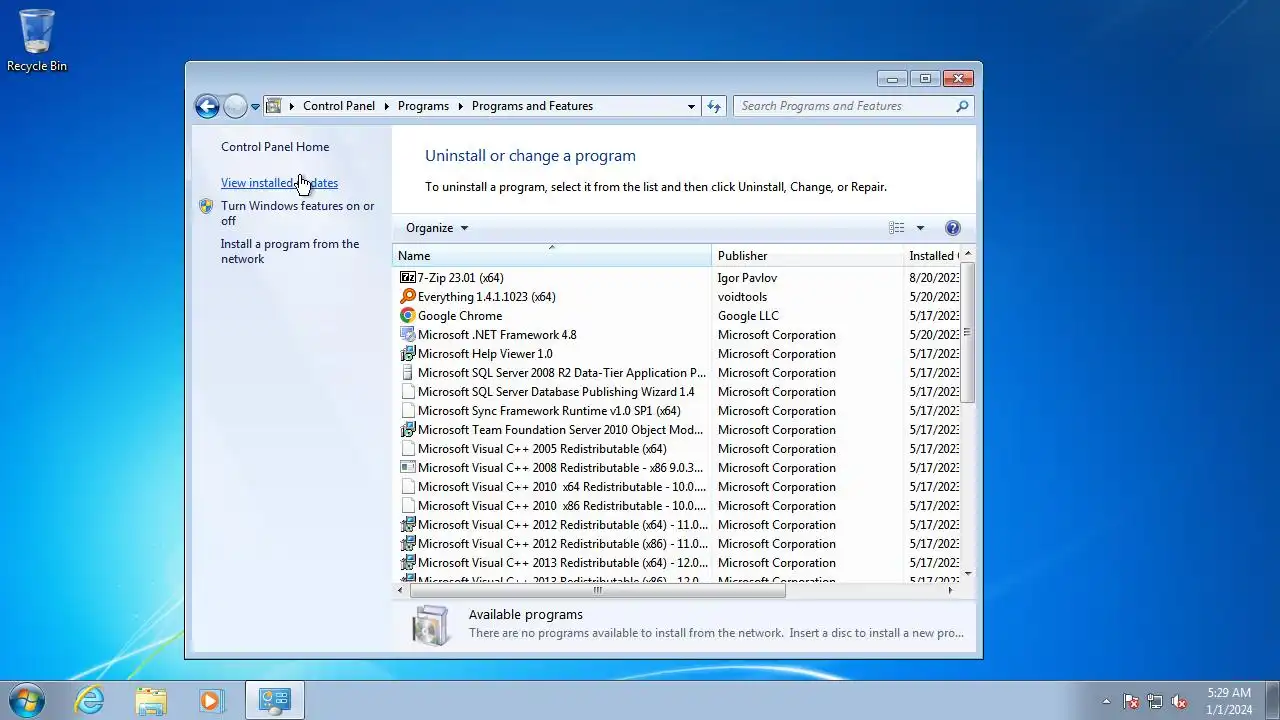Click the Visual C++ 2005 Redistributable icon
The height and width of the screenshot is (720, 1280).
(407, 448)
